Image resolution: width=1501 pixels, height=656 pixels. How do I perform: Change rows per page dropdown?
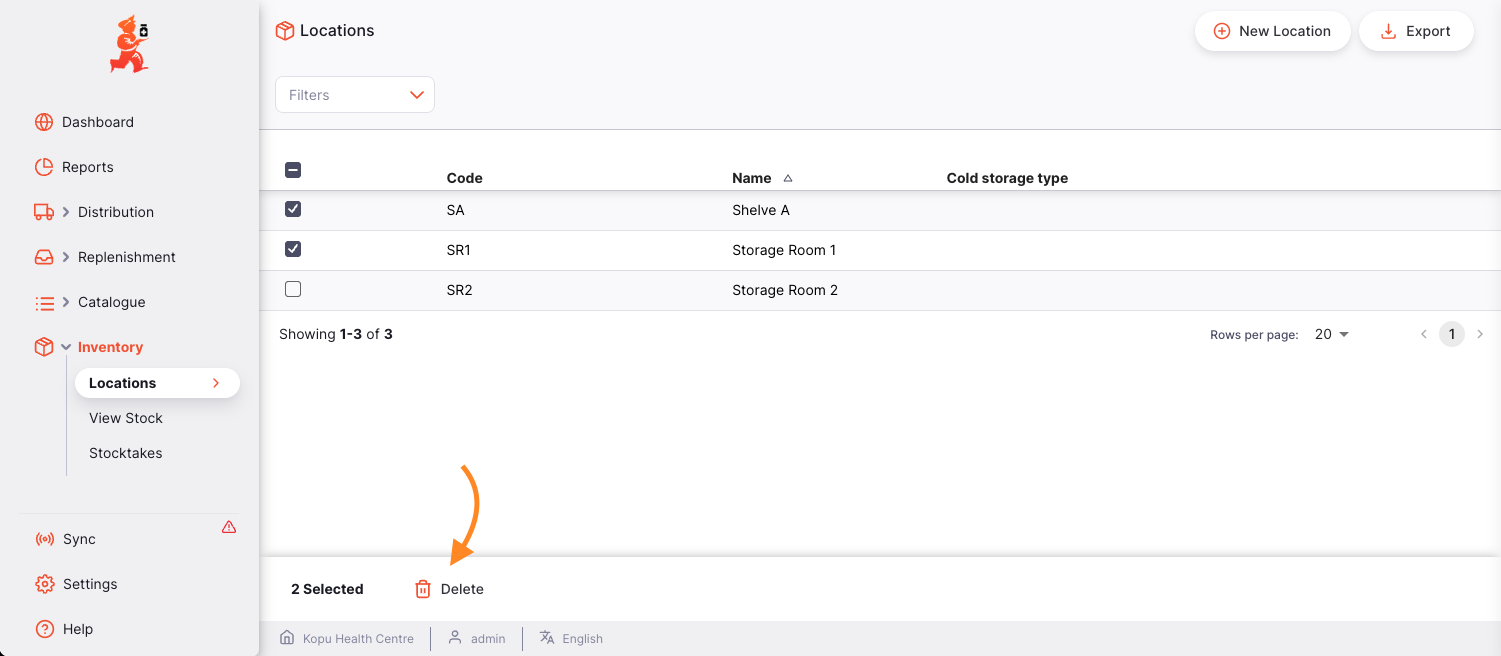click(x=1332, y=334)
